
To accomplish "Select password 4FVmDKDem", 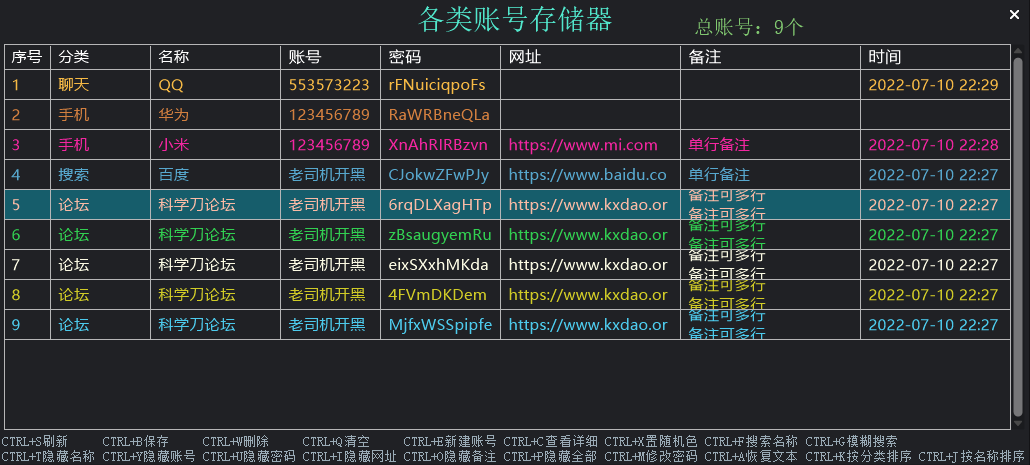I will 440,295.
